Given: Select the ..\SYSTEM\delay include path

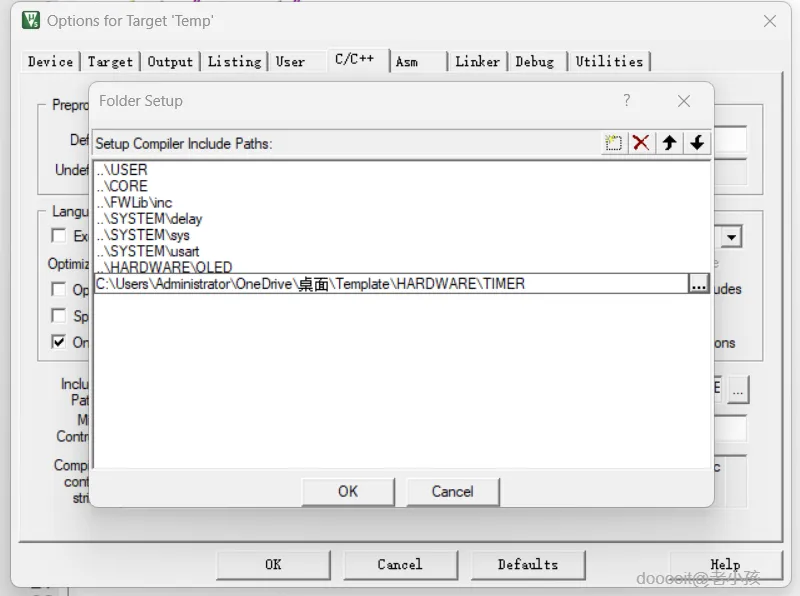Looking at the screenshot, I should click(x=149, y=219).
